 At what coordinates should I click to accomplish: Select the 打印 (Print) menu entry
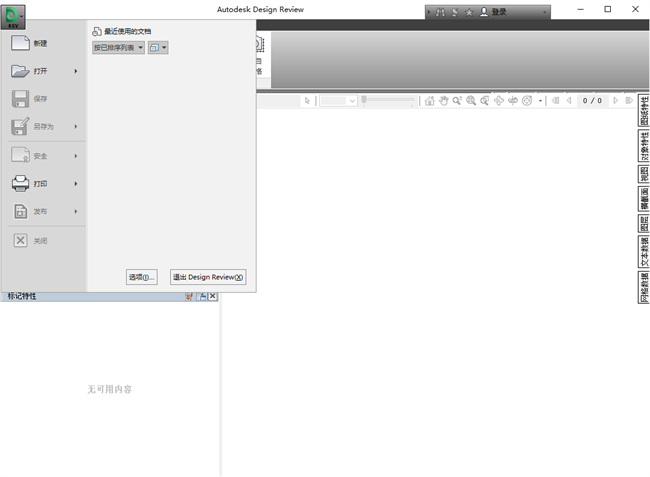(x=44, y=184)
